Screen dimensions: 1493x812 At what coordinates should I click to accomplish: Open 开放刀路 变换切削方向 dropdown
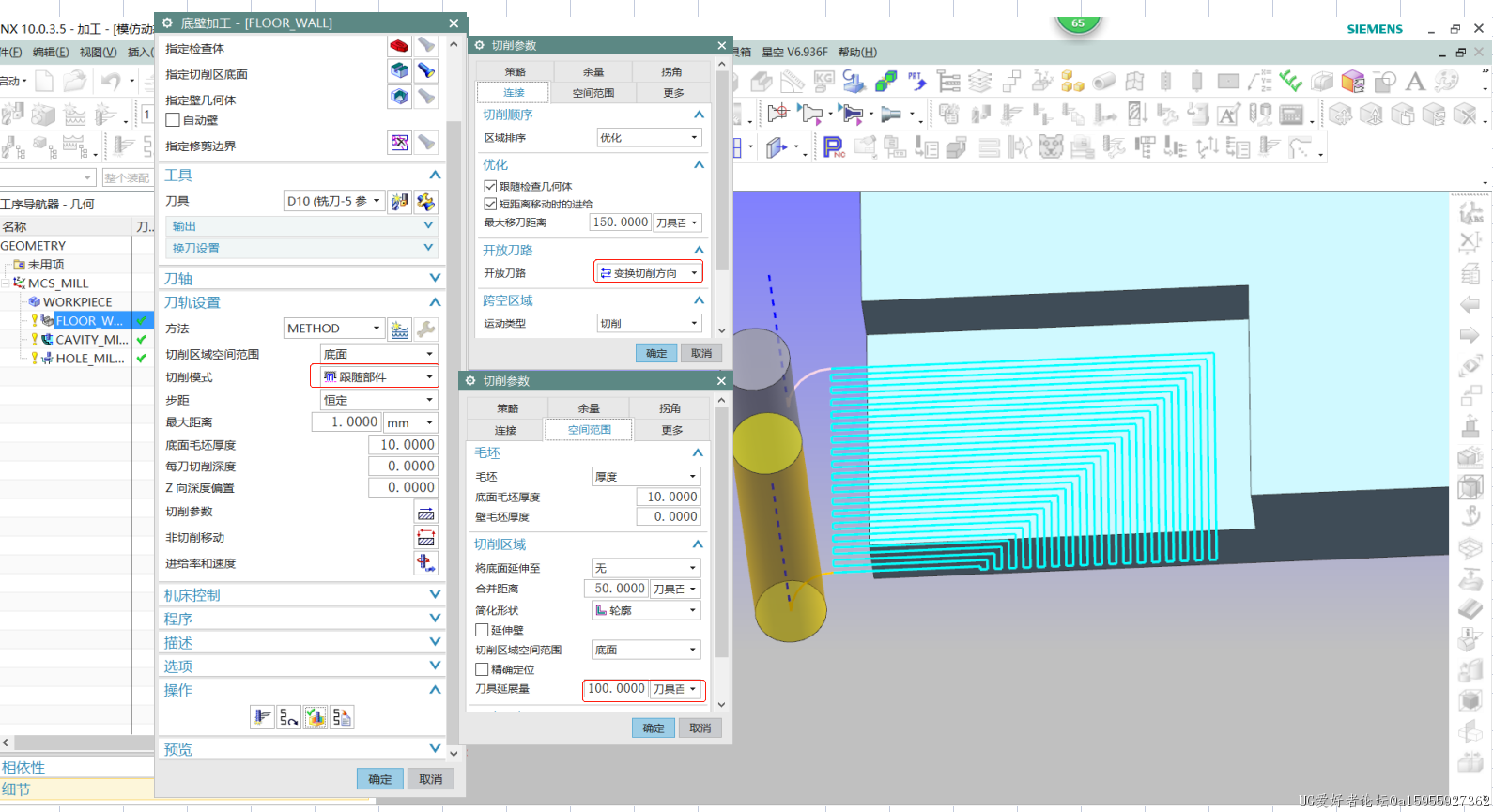650,273
